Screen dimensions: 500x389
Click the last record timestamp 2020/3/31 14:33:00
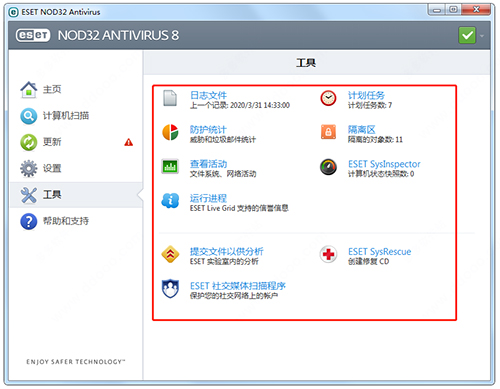(x=260, y=106)
